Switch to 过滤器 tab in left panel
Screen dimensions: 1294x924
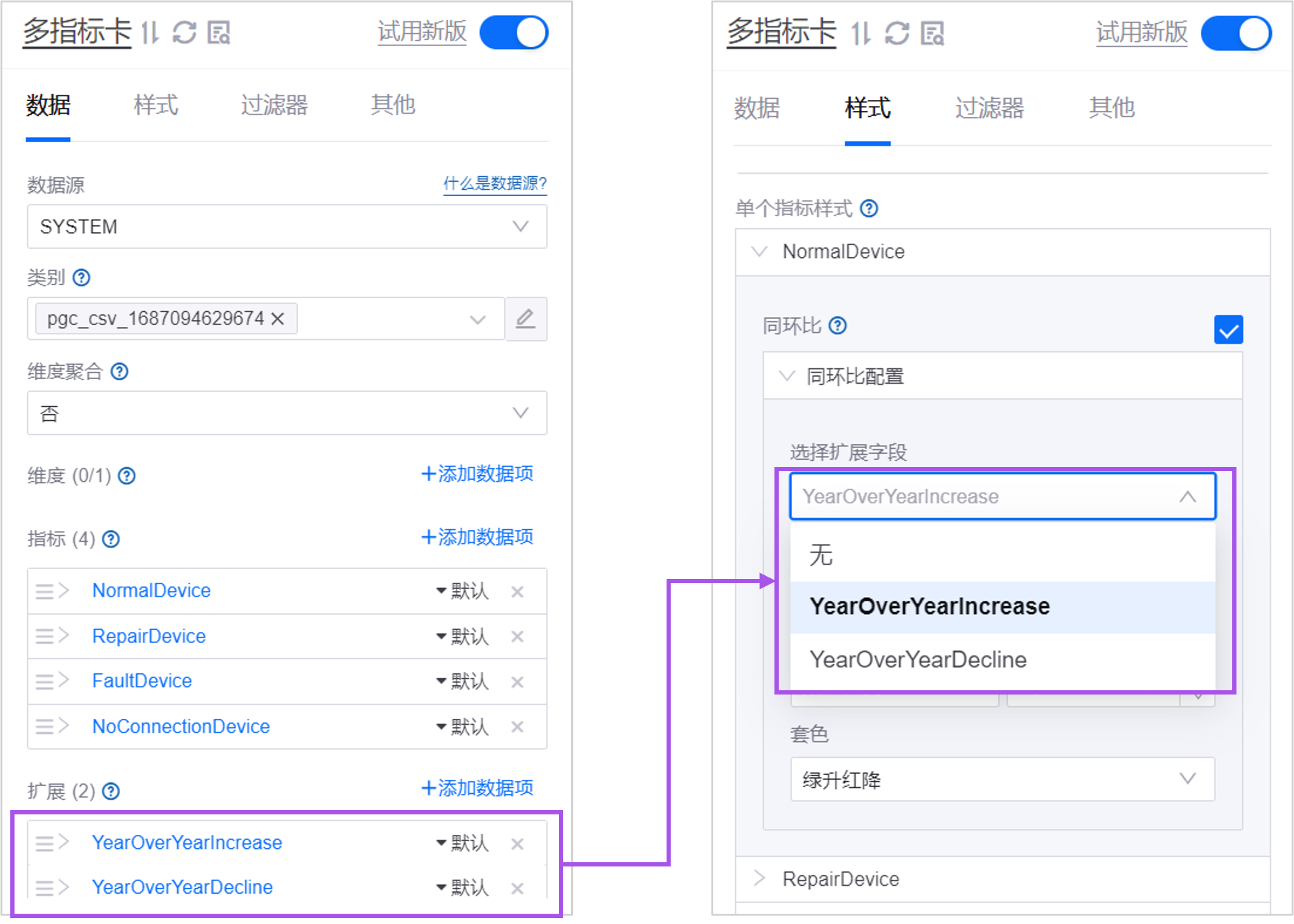[274, 105]
